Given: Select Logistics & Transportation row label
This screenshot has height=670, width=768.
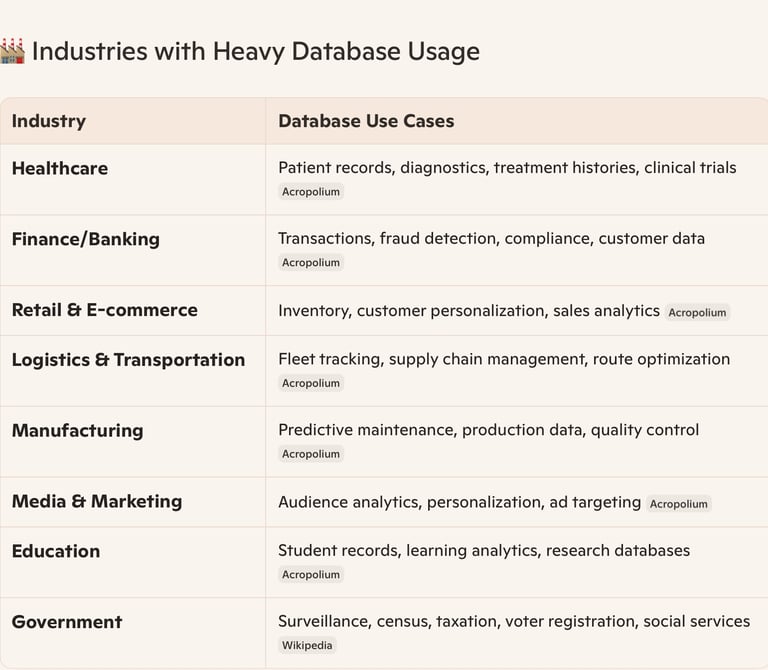Looking at the screenshot, I should (x=128, y=360).
